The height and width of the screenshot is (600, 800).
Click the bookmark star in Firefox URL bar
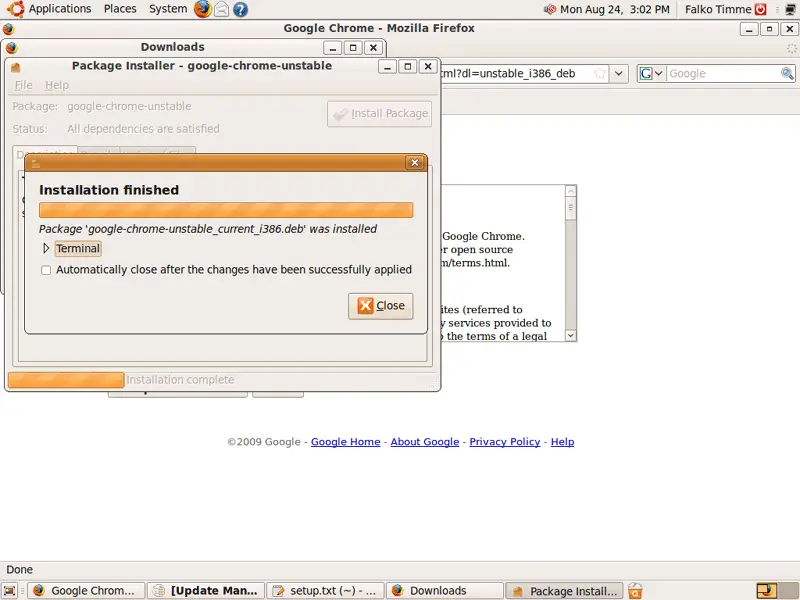point(600,73)
